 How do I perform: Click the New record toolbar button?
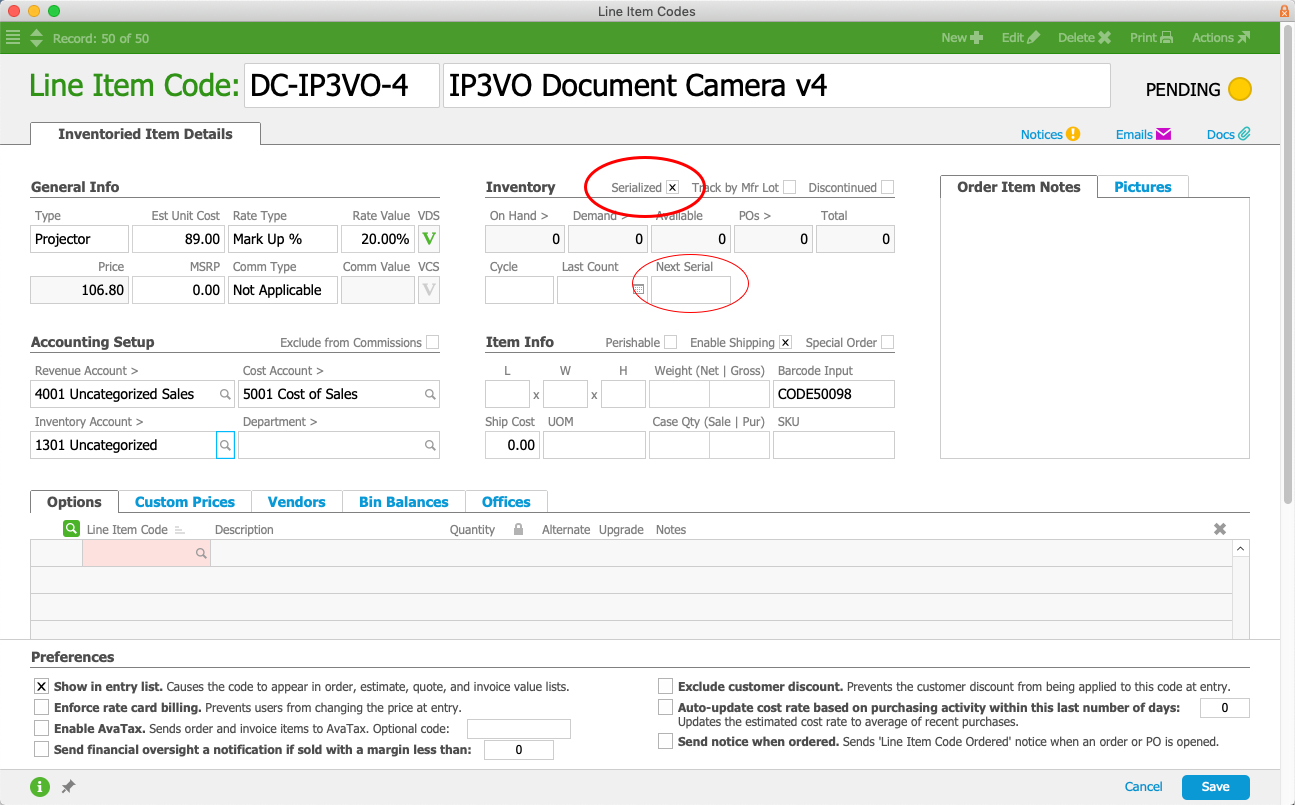(x=962, y=38)
